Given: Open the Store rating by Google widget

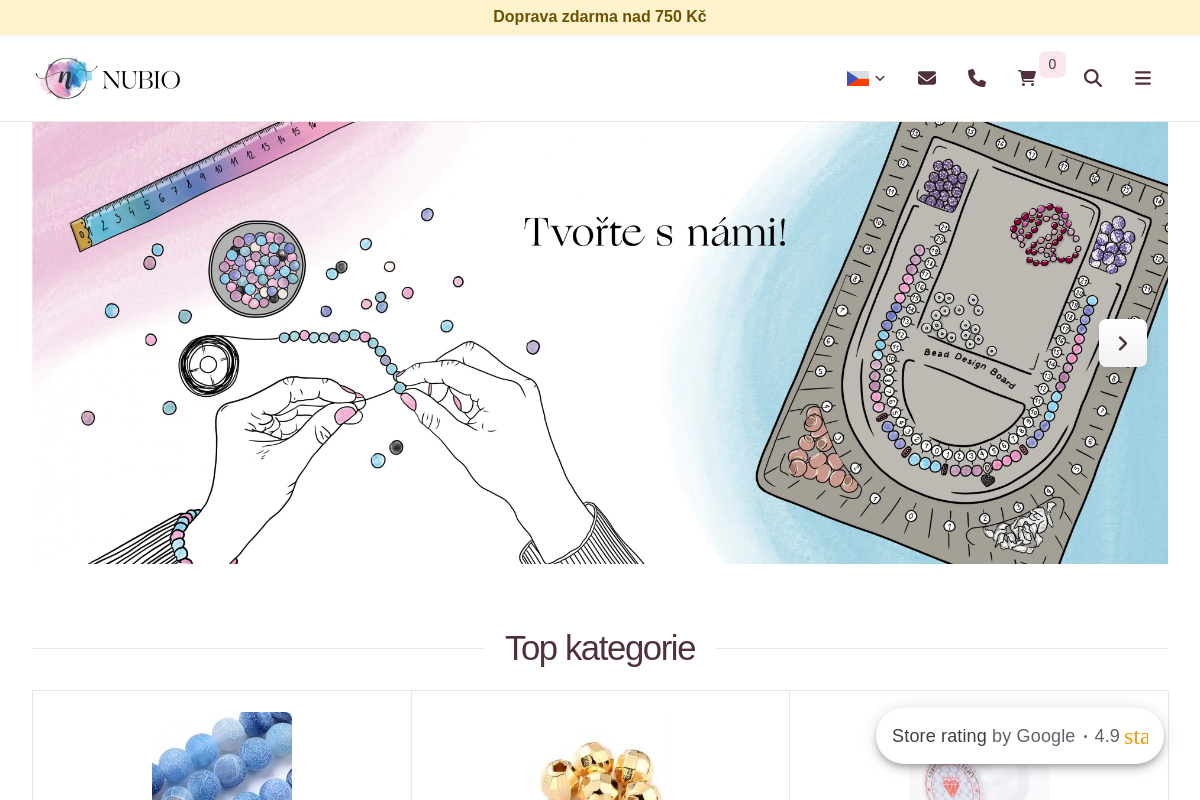Looking at the screenshot, I should 1020,736.
